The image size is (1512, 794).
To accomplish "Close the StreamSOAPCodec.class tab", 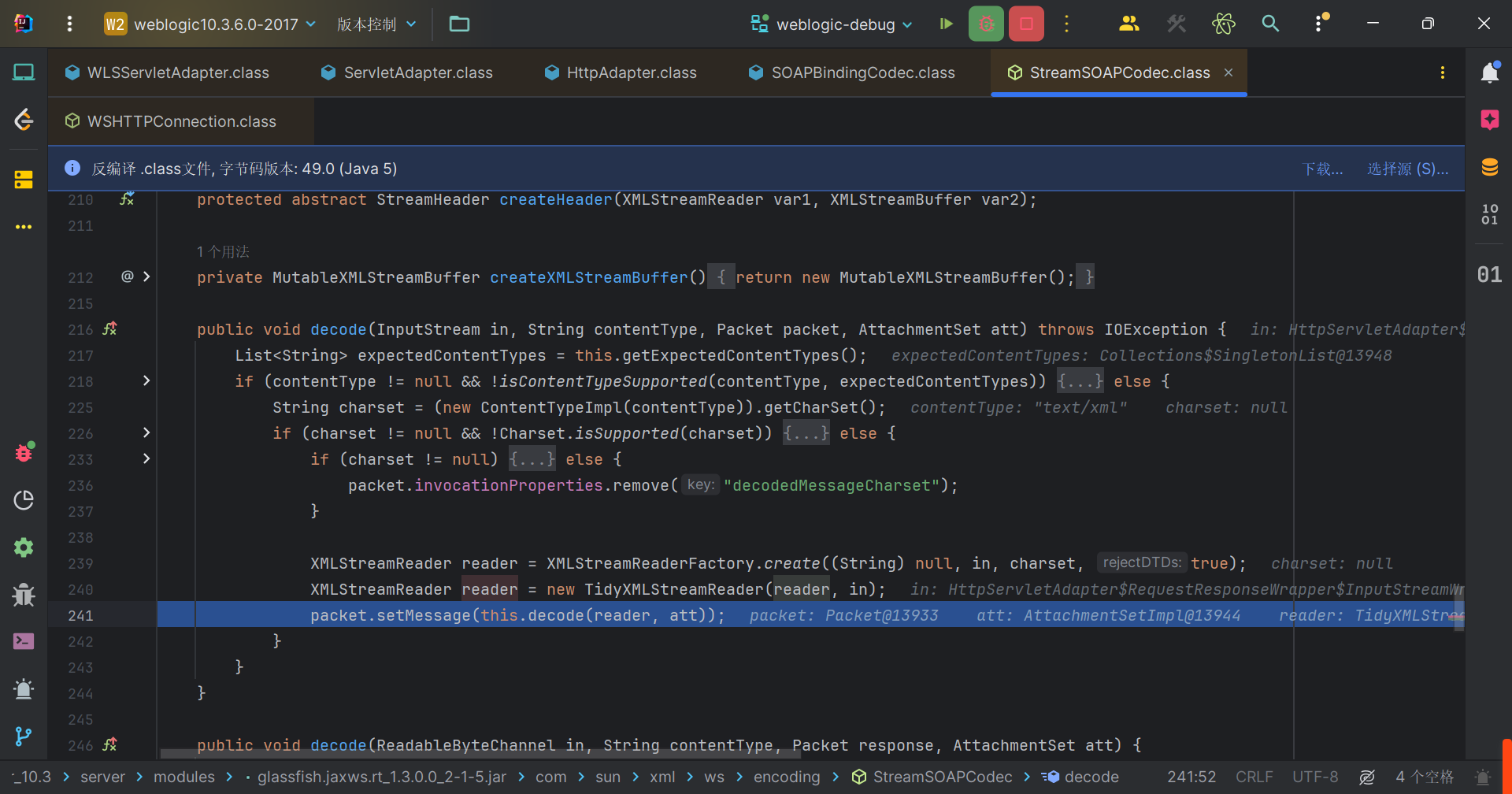I will [1228, 72].
